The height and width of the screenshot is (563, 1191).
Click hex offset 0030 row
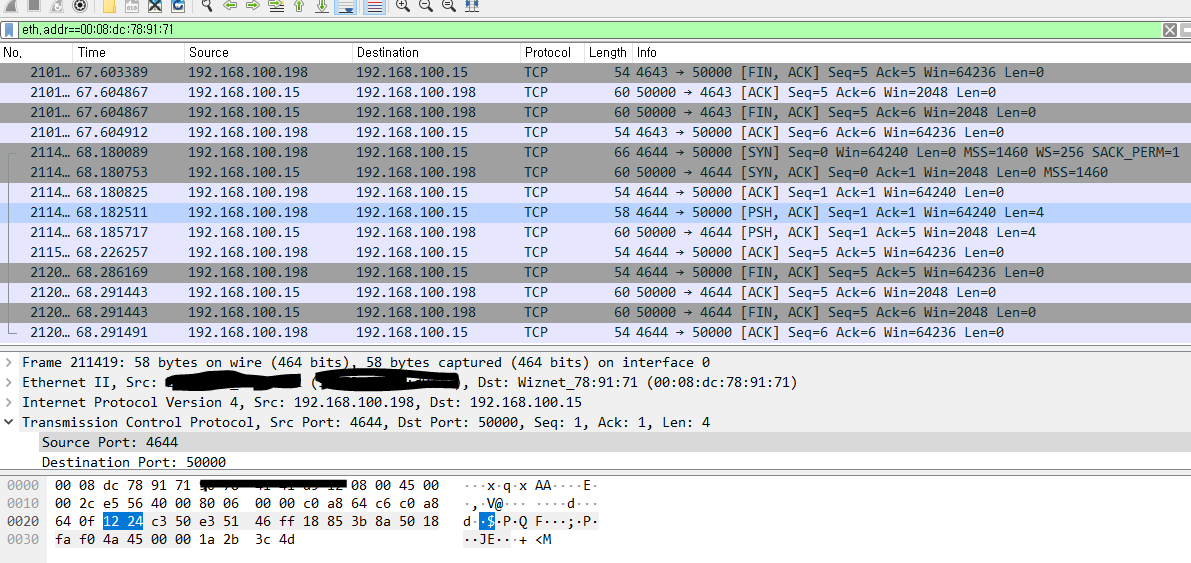pos(21,539)
